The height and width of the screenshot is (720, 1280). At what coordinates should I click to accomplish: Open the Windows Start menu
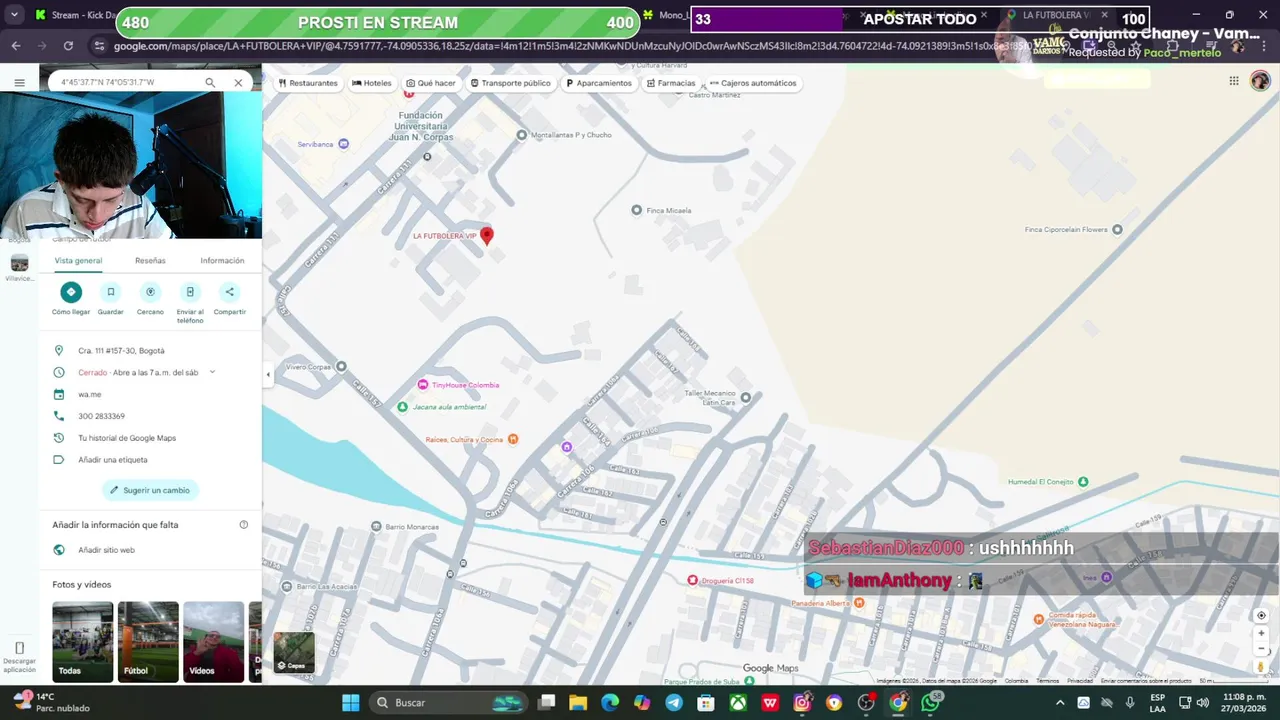351,703
